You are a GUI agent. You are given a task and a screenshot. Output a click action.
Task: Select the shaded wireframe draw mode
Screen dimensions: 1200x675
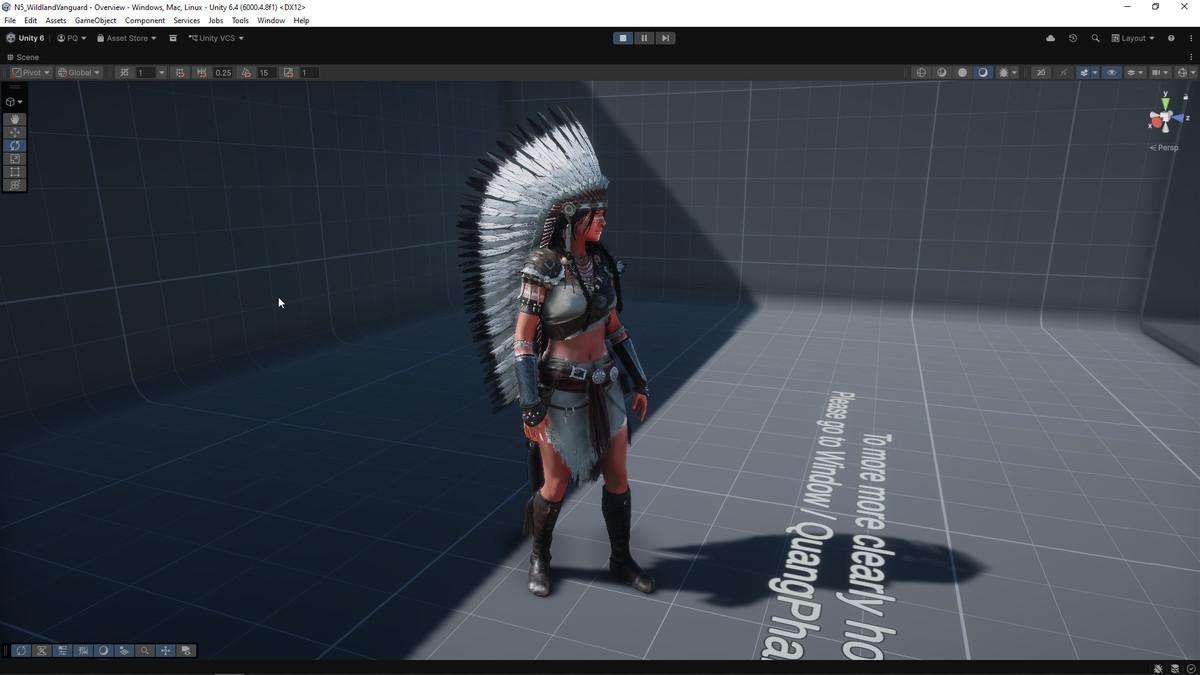[942, 72]
